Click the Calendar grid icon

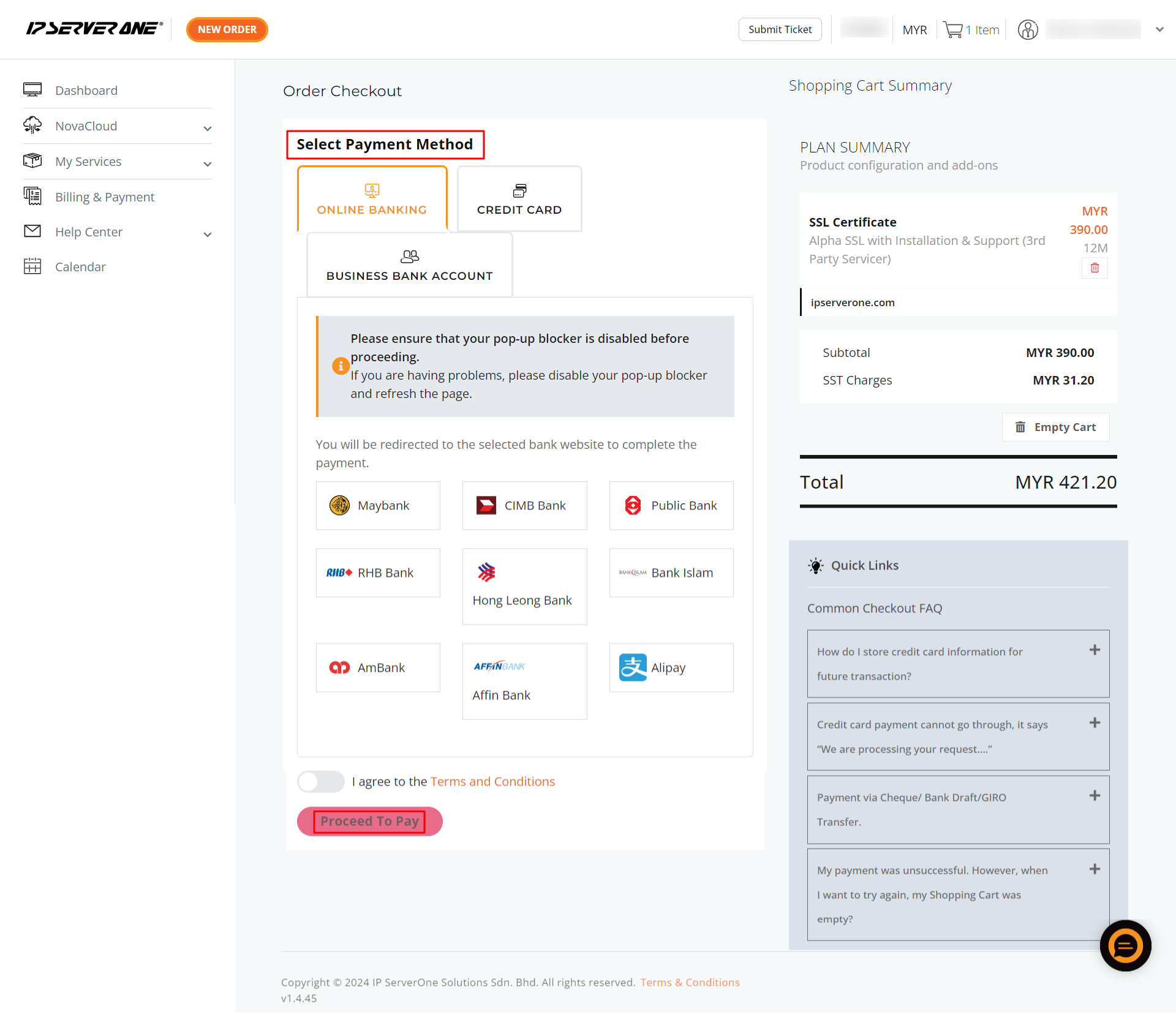(32, 266)
